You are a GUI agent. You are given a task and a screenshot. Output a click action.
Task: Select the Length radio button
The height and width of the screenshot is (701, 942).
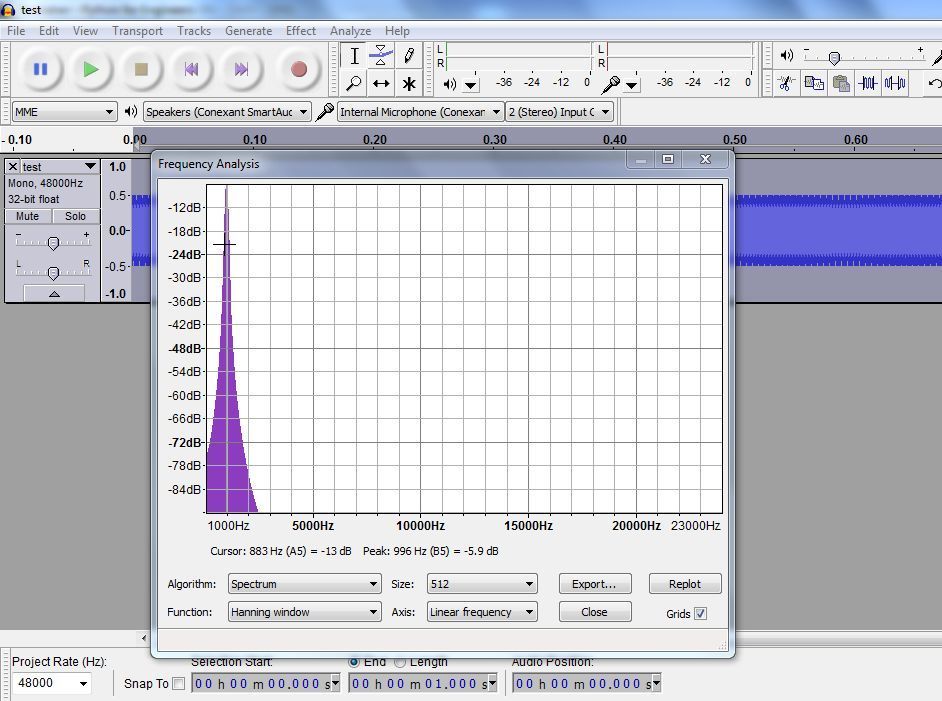pos(400,662)
